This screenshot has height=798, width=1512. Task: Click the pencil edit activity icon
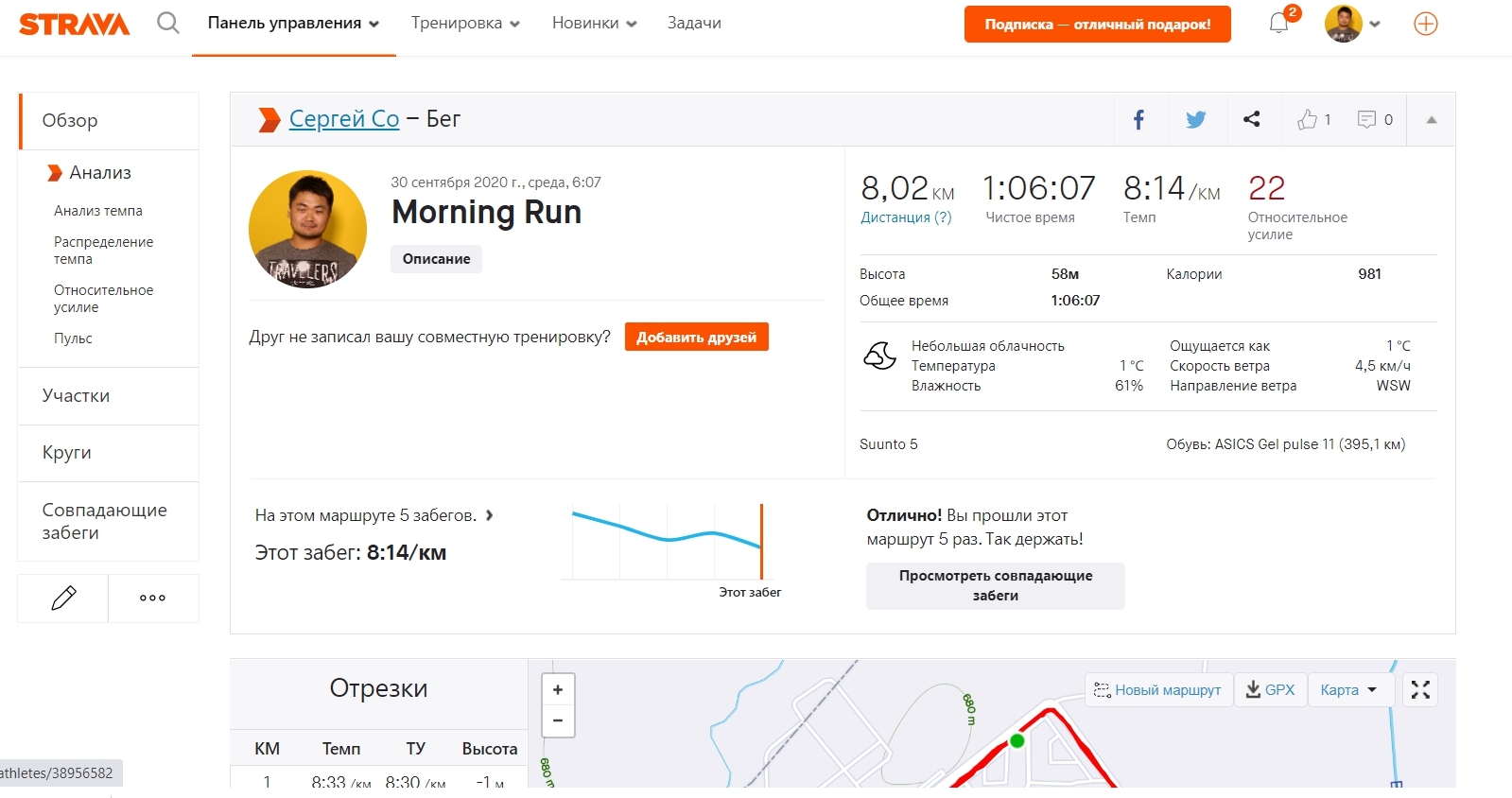(63, 598)
